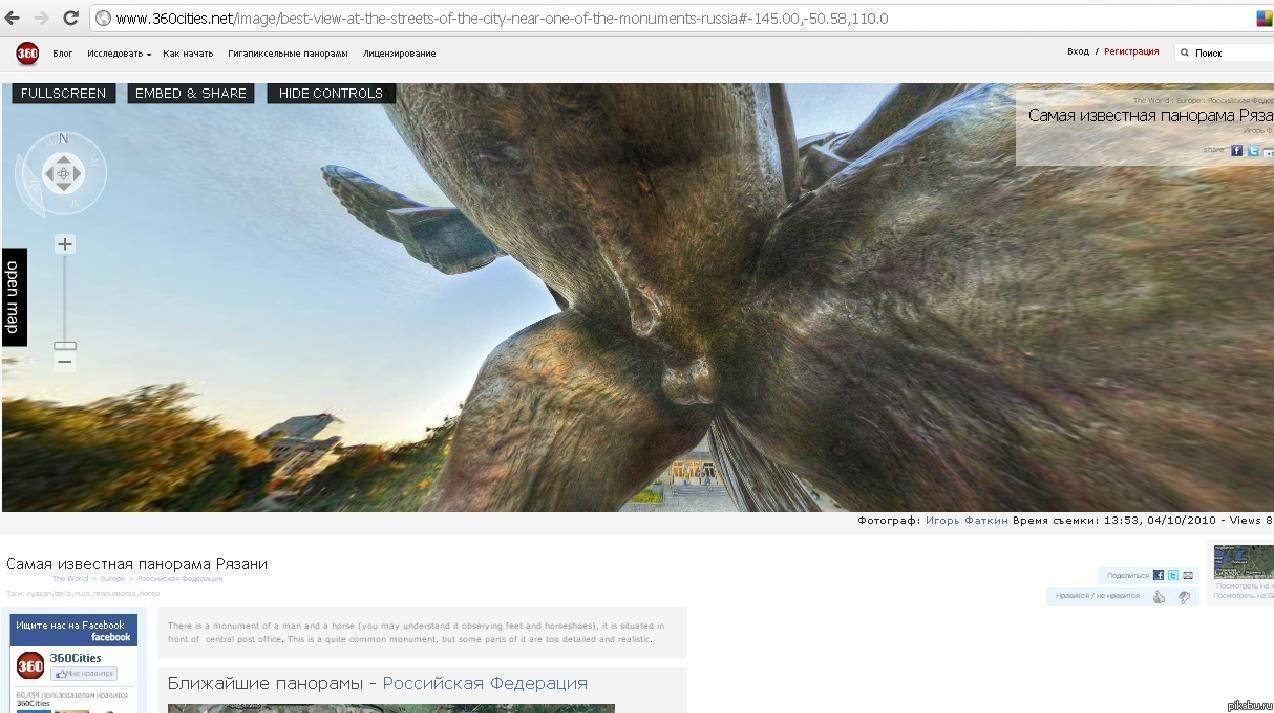Viewport: 1274px width, 713px height.
Task: Open the Гигапиксельные панорамы menu item
Action: pos(287,54)
